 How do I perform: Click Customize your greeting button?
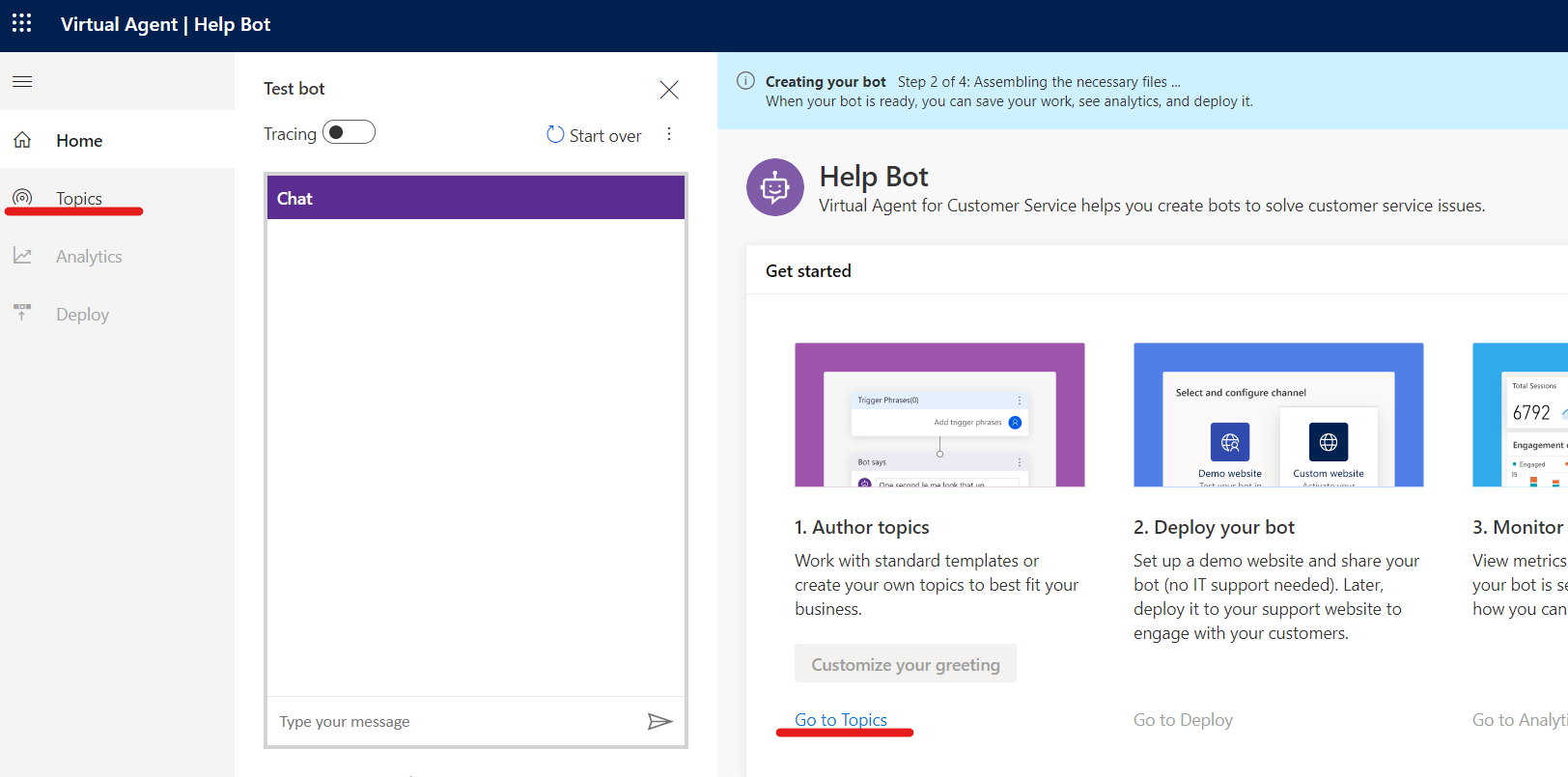[x=906, y=664]
